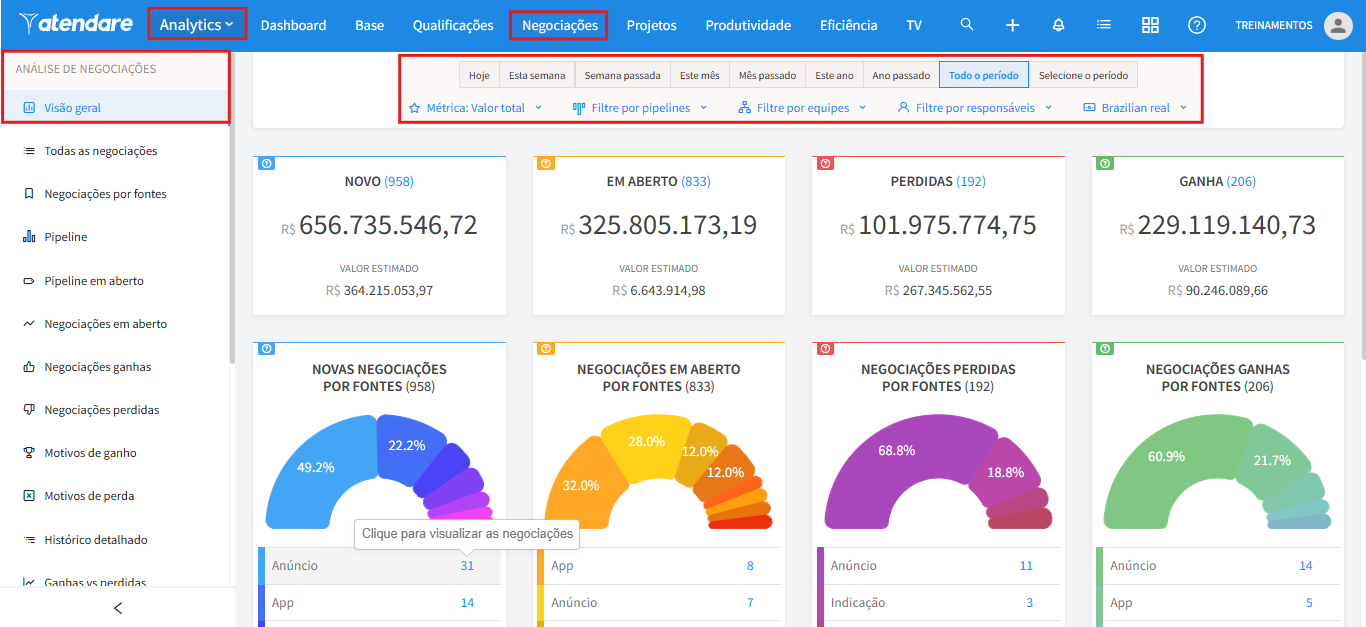Select Hoje period filter

(x=479, y=75)
